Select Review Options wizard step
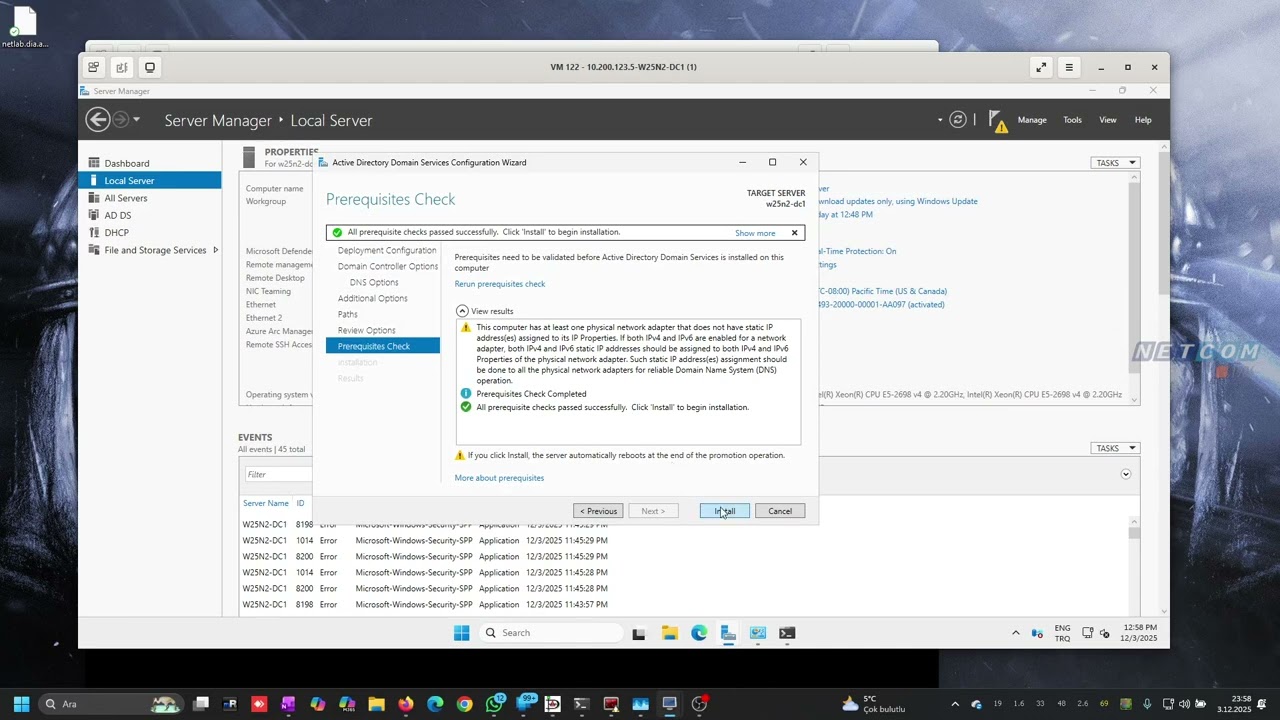 366,330
